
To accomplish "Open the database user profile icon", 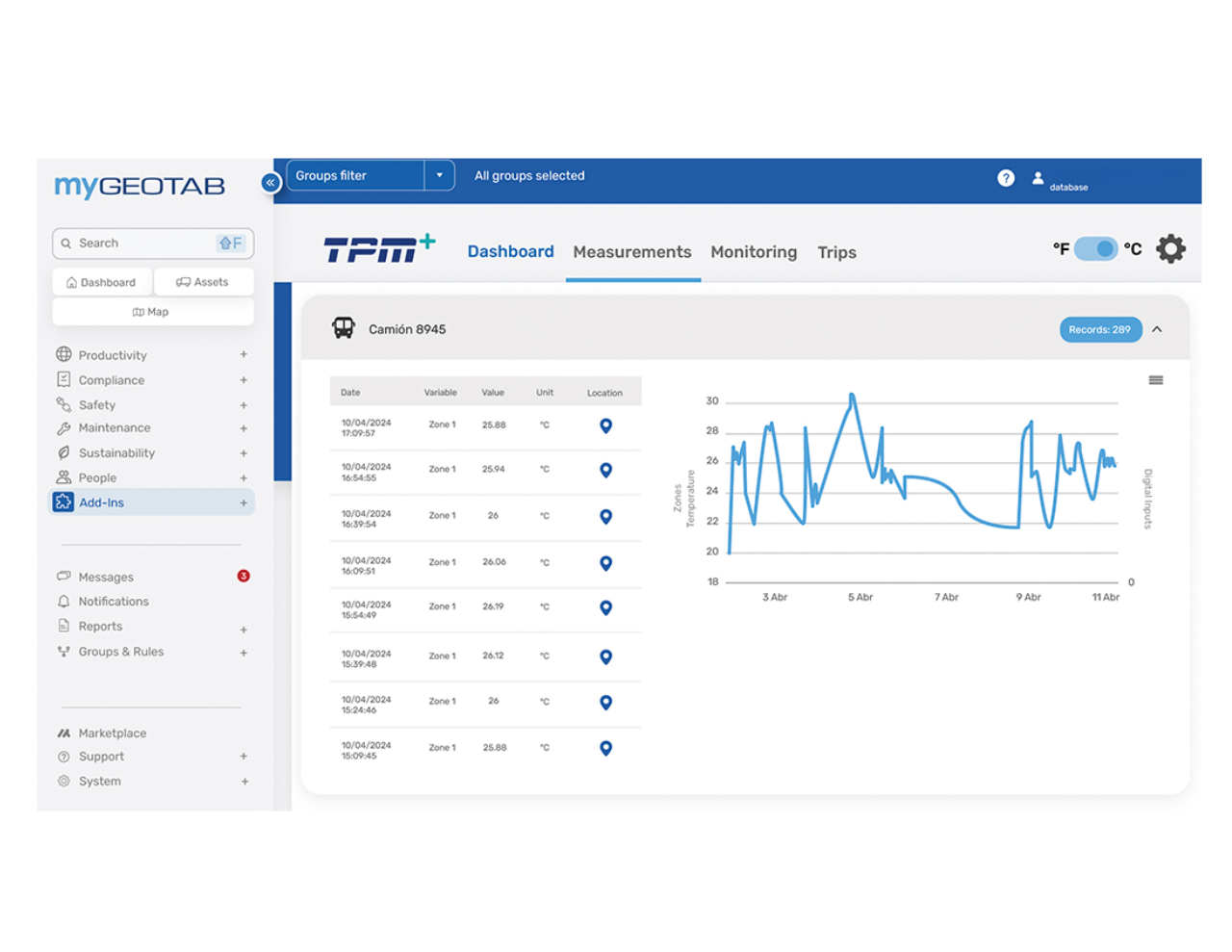I will 1038,178.
